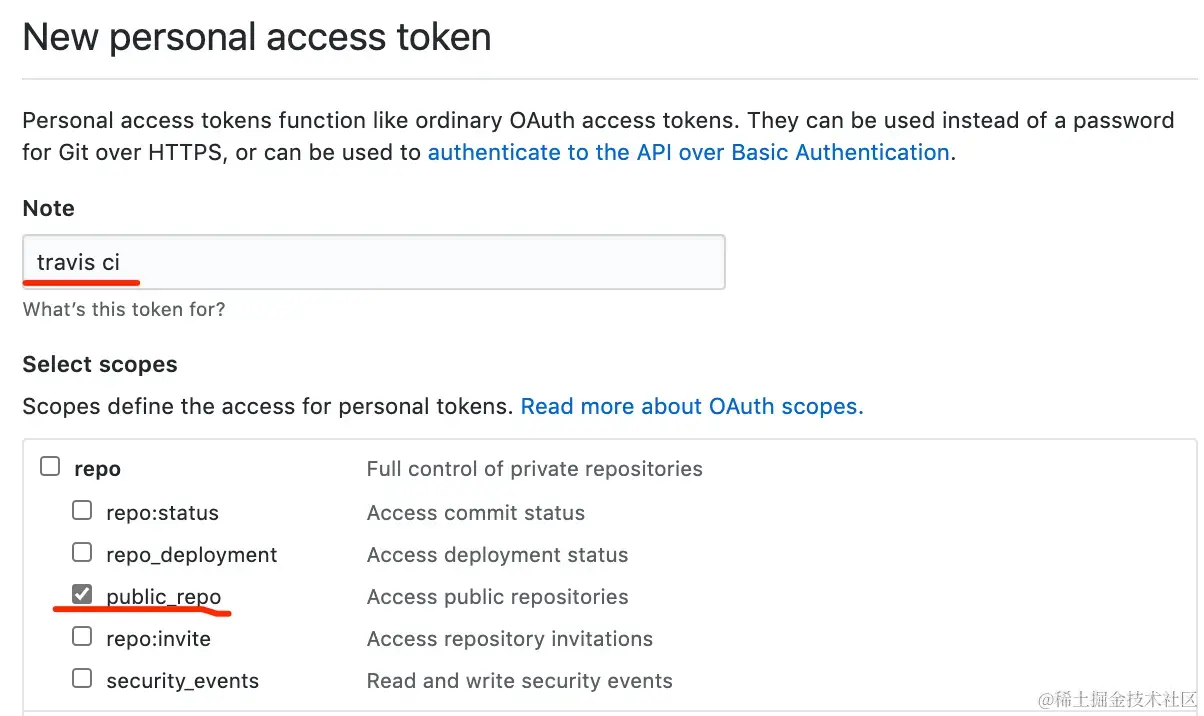Click inside the Note text field

click(373, 262)
